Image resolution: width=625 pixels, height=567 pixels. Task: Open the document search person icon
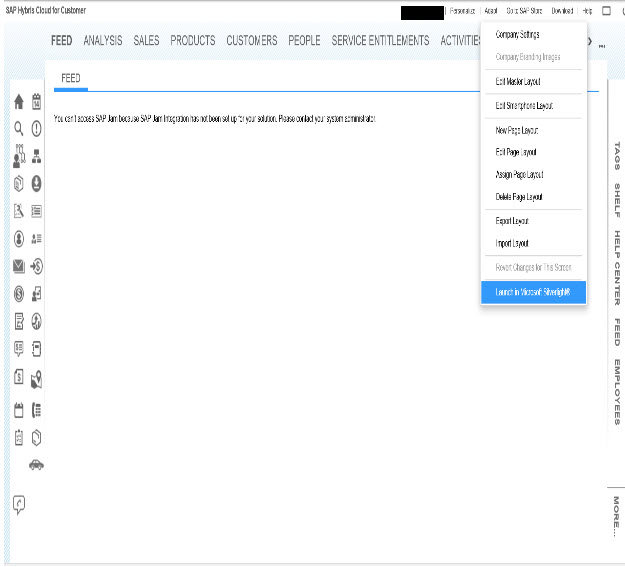[19, 211]
